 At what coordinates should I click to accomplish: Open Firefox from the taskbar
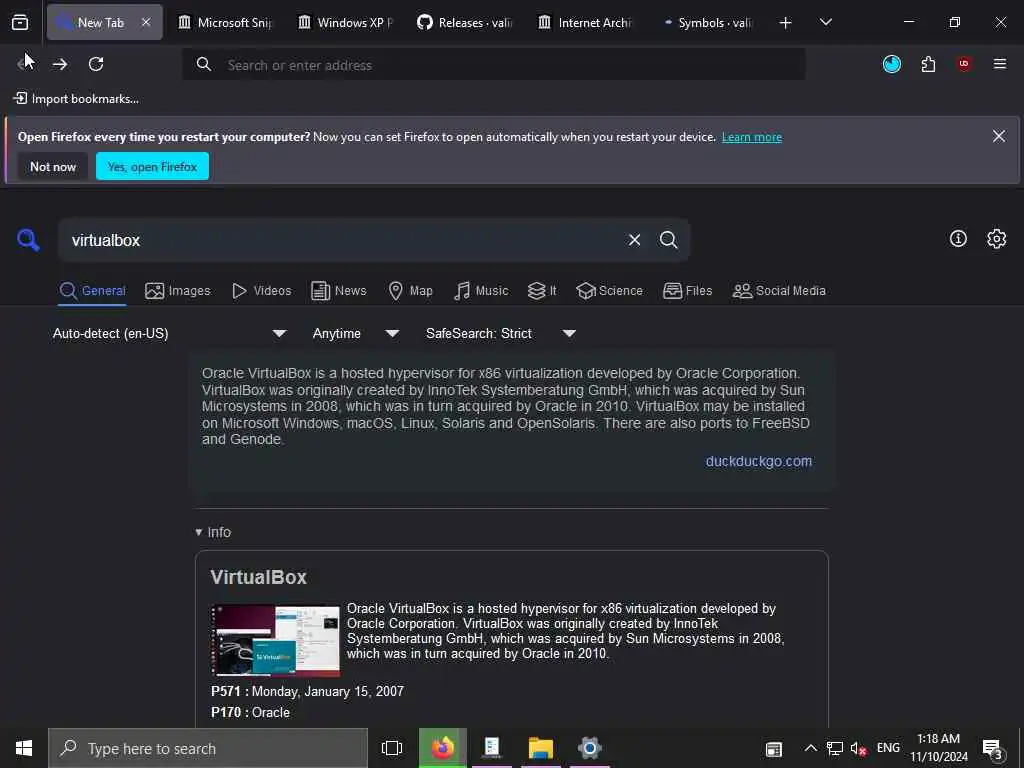point(443,748)
